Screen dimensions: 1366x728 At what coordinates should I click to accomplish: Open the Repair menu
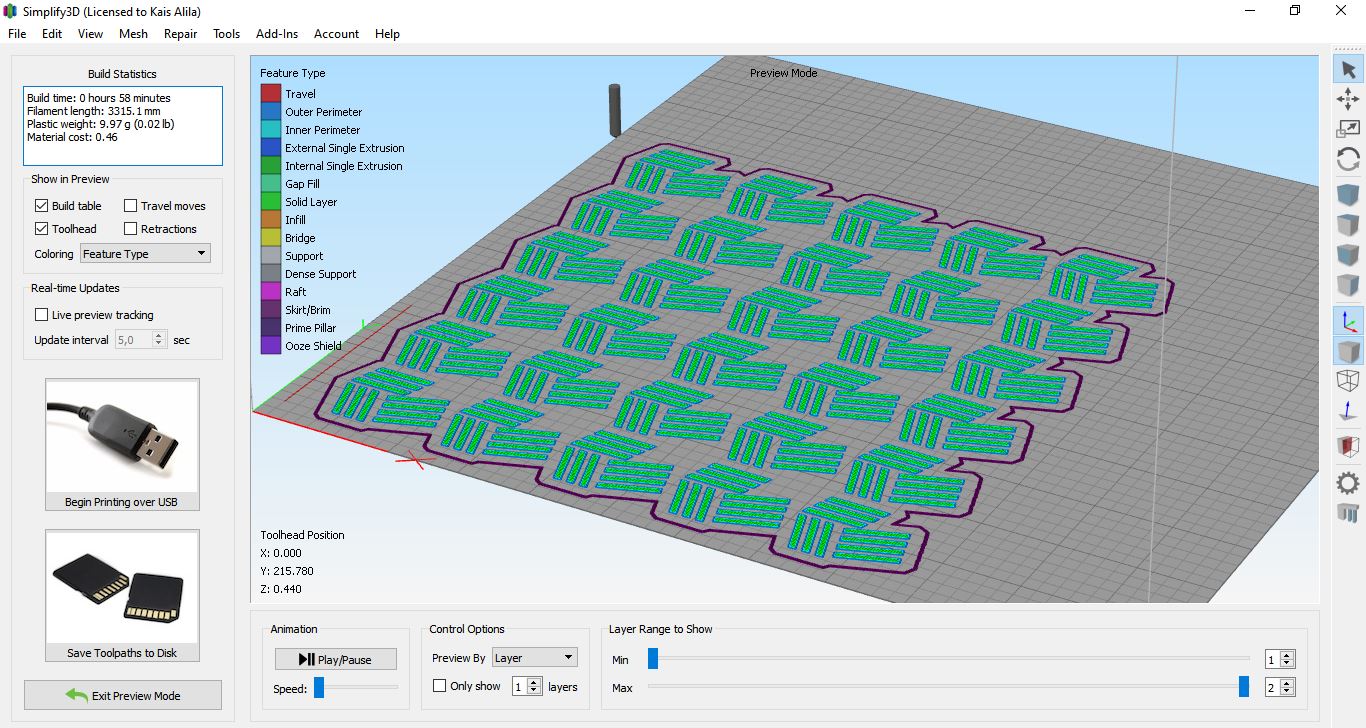coord(181,34)
